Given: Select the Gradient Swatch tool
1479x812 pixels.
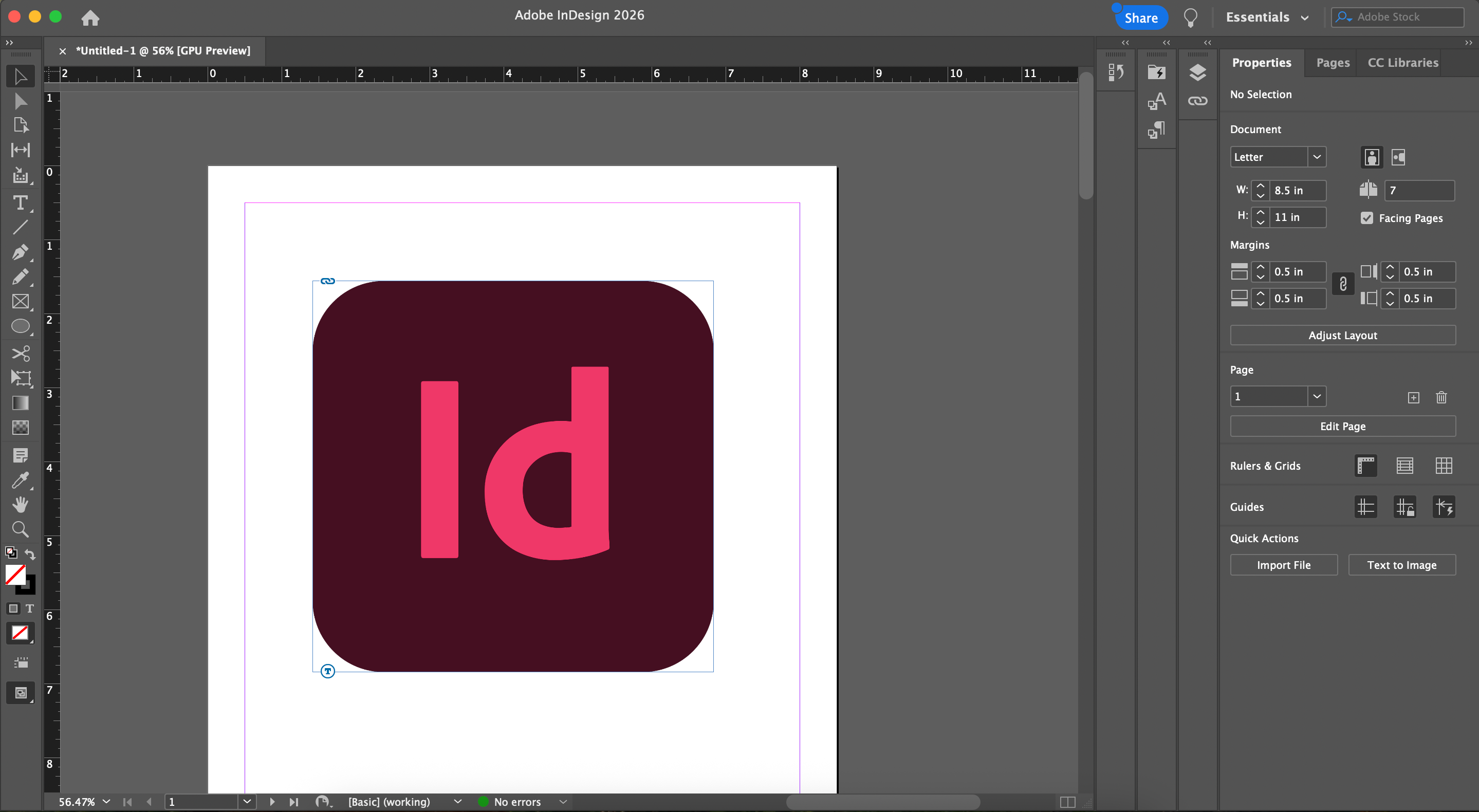Looking at the screenshot, I should coord(20,403).
